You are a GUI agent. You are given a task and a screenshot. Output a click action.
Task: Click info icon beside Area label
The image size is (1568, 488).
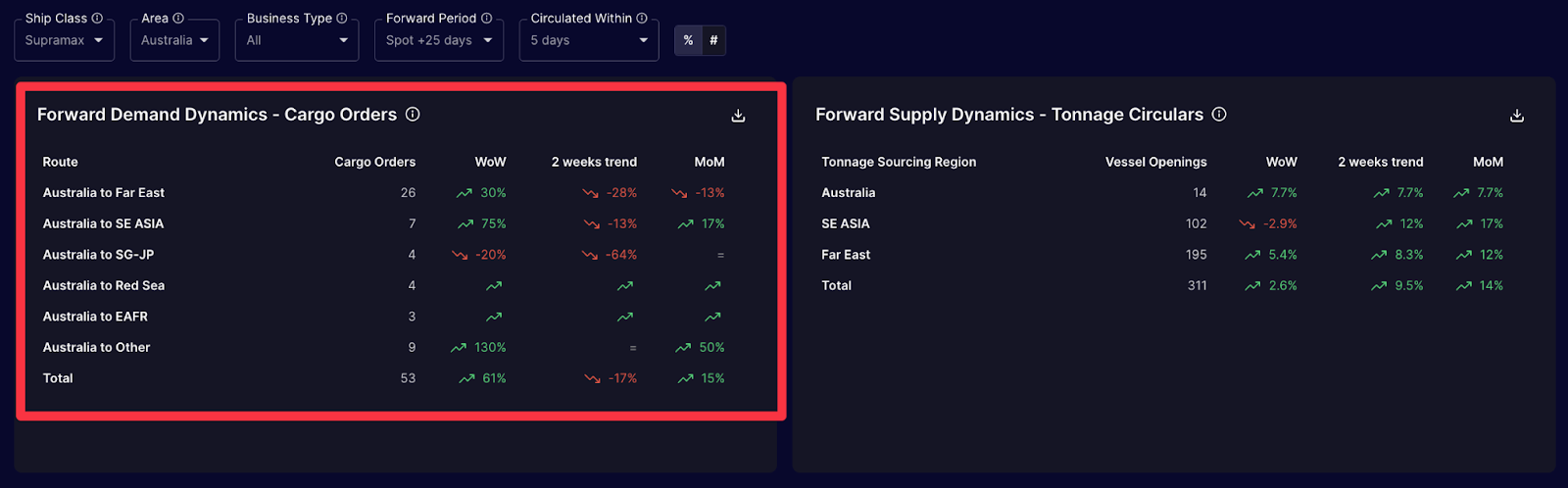click(x=178, y=18)
